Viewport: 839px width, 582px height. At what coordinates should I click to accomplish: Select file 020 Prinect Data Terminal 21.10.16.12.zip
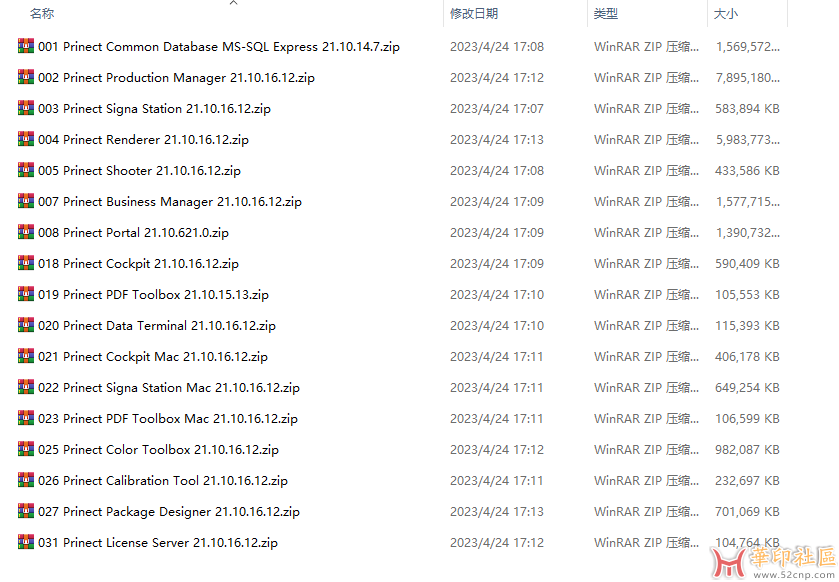pos(157,326)
